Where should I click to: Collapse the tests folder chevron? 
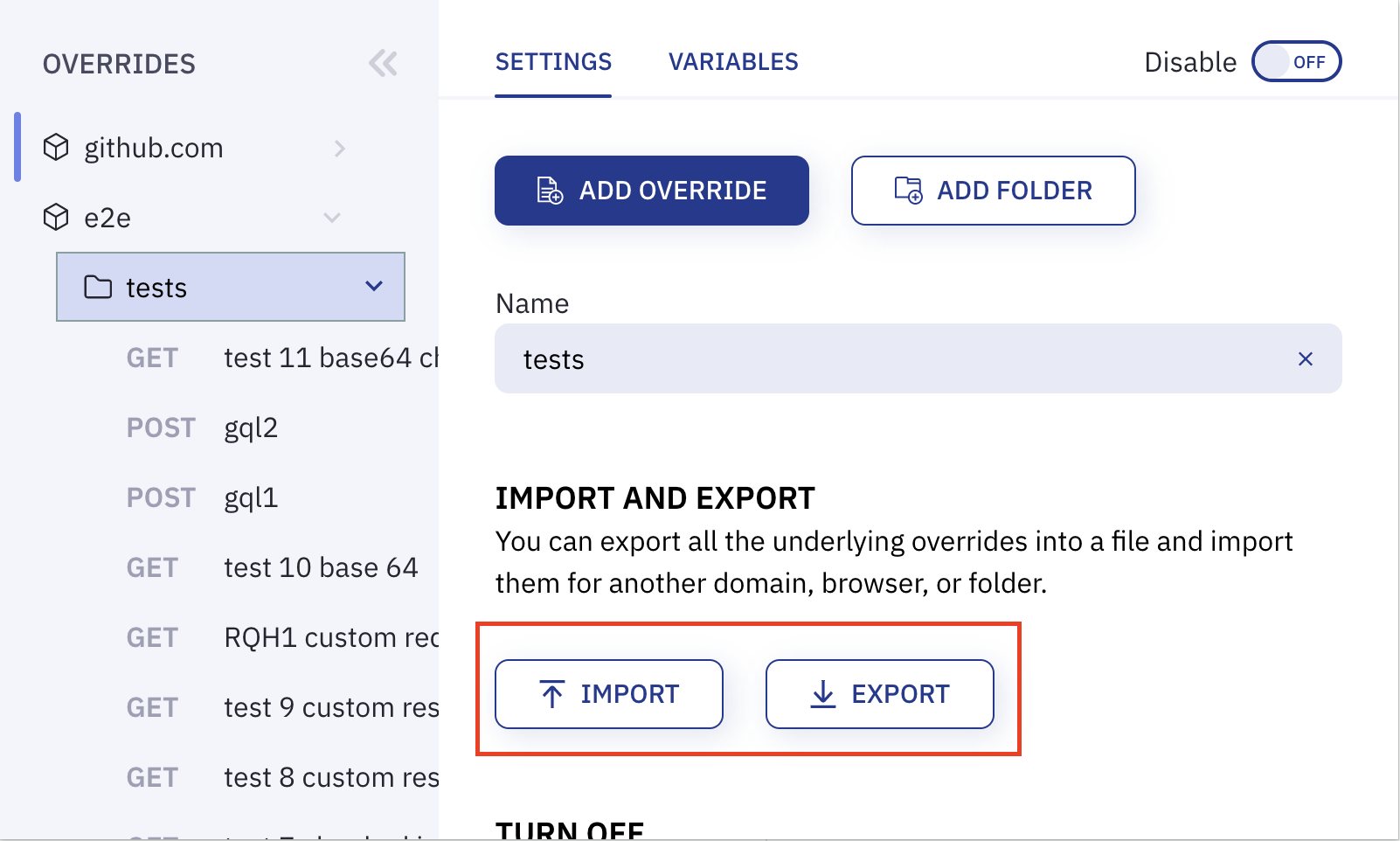[x=374, y=287]
